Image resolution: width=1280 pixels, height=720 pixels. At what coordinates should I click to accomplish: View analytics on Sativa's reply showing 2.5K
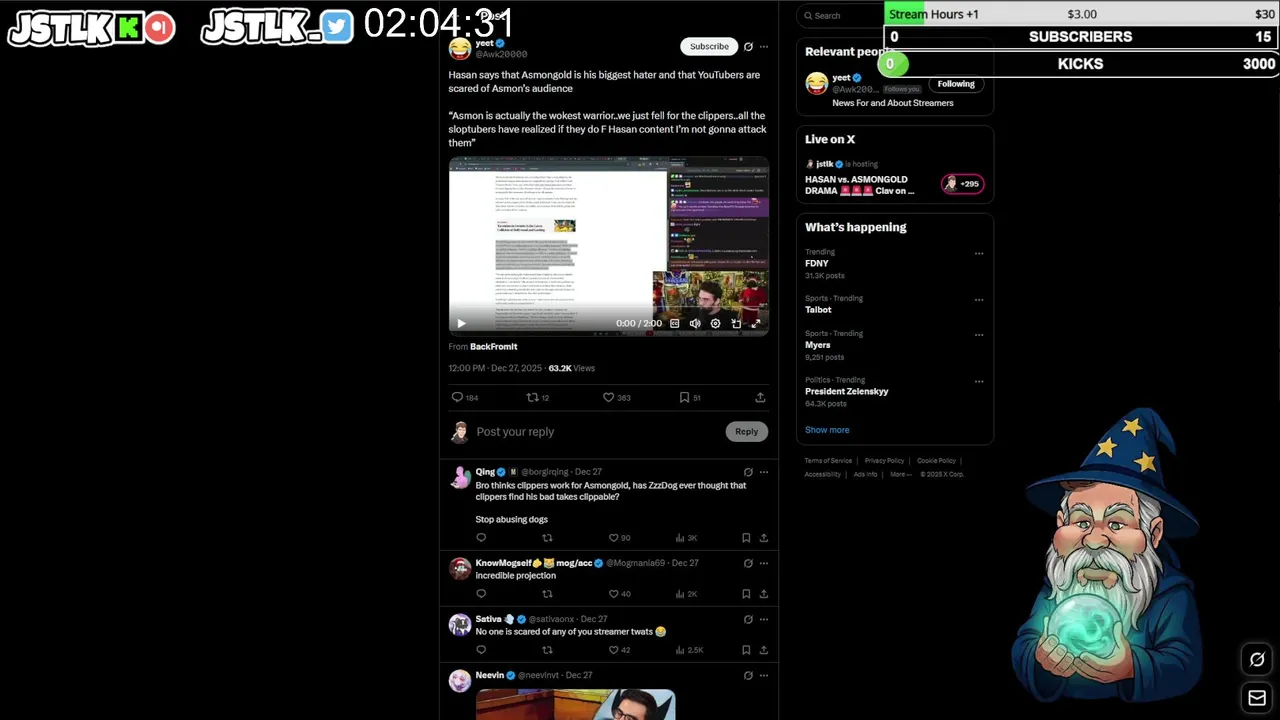(689, 650)
